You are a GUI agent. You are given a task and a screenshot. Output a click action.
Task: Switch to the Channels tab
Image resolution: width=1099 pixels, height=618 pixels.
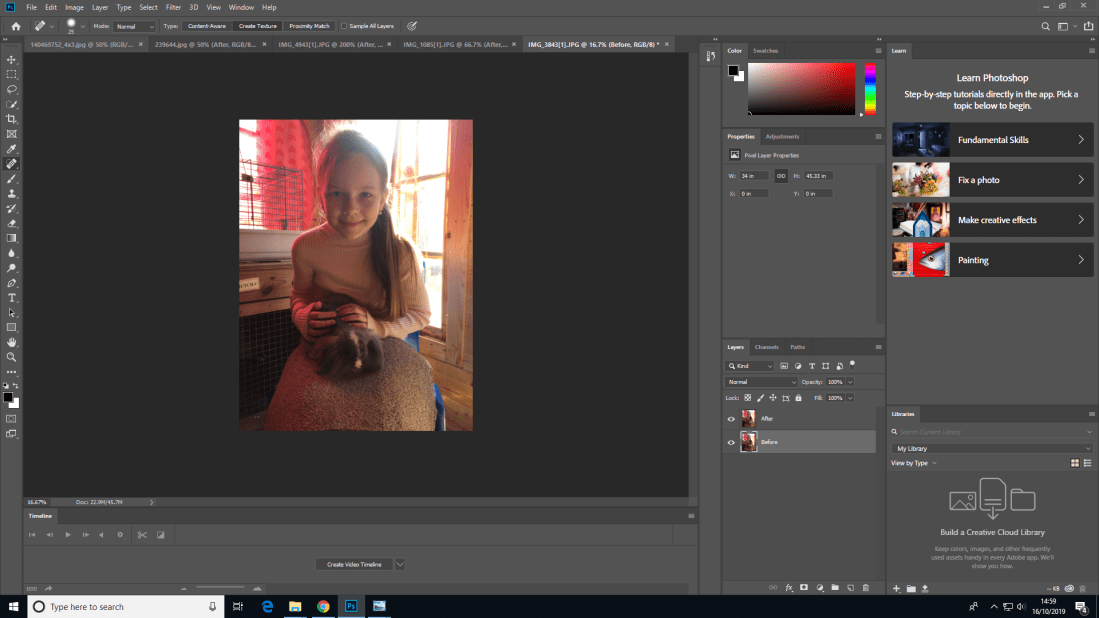pyautogui.click(x=766, y=347)
